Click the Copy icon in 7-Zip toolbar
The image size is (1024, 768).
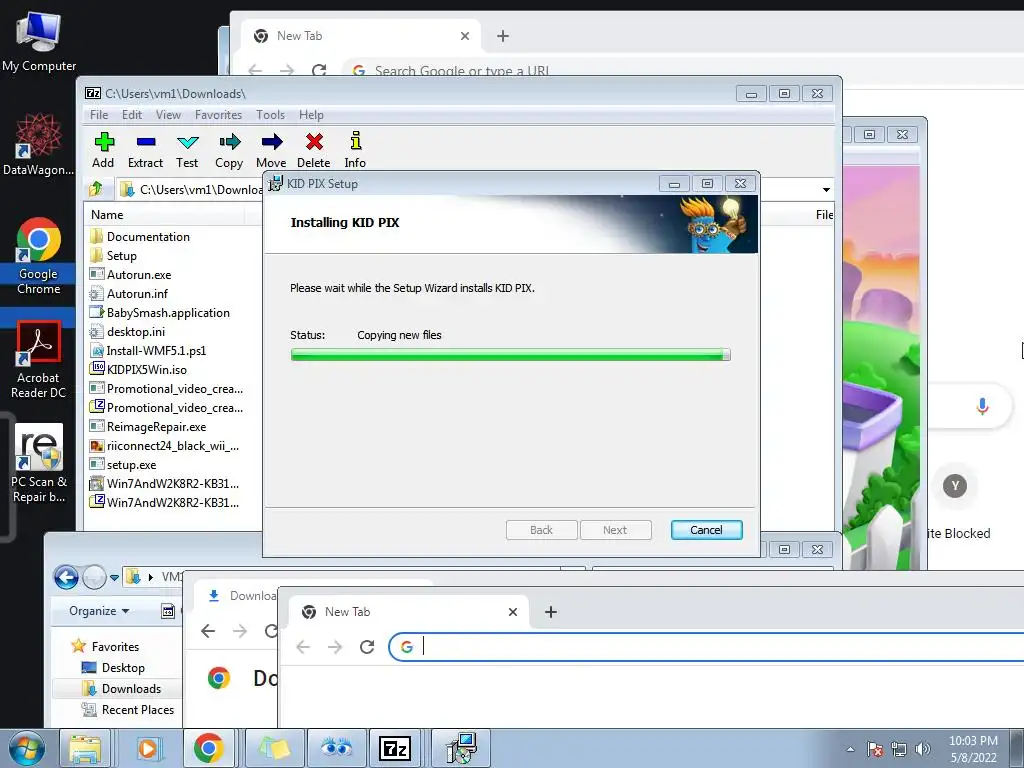[230, 142]
